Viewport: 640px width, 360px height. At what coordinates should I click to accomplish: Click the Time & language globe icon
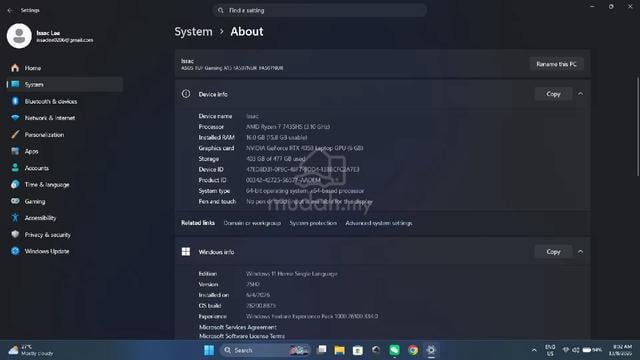click(x=15, y=184)
